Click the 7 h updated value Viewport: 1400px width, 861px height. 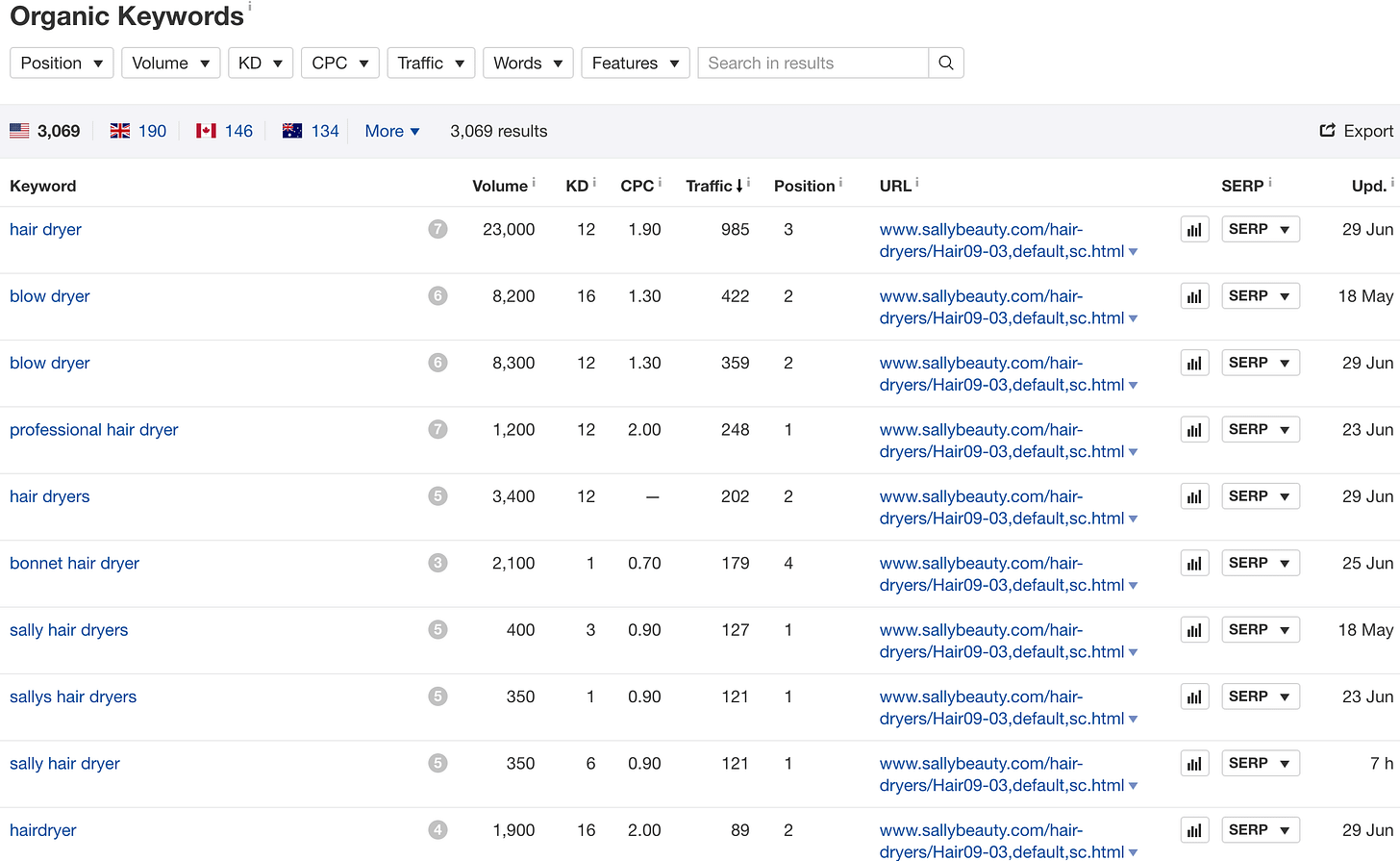pyautogui.click(x=1382, y=763)
